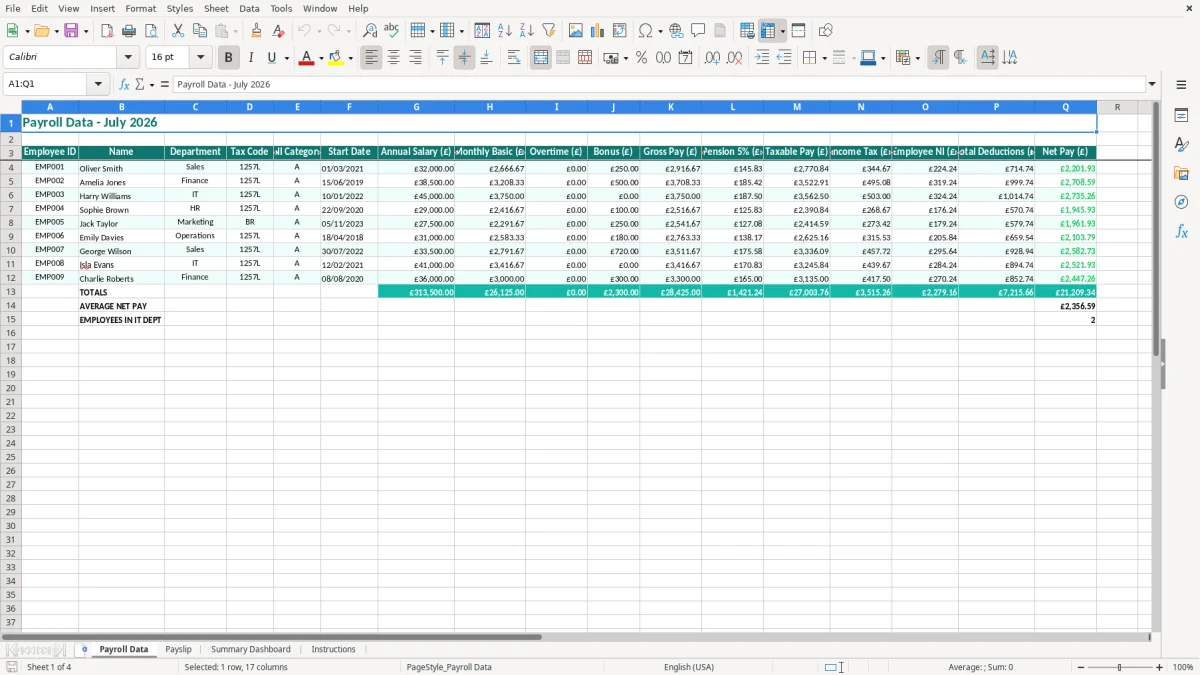Toggle Left-To-Right text direction
Viewport: 1200px width, 675px height.
(938, 58)
